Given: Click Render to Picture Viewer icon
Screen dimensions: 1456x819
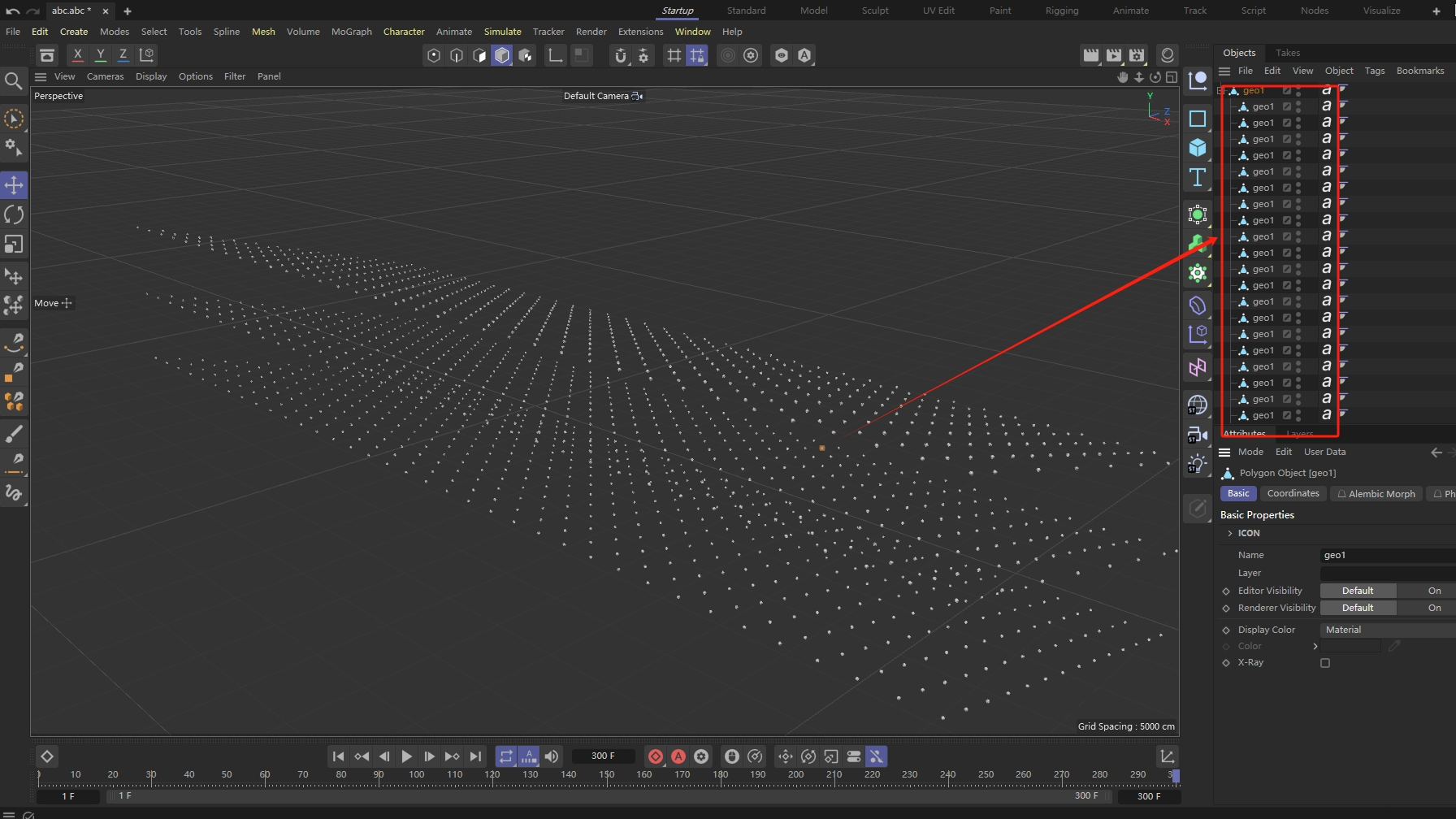Looking at the screenshot, I should (x=1113, y=54).
